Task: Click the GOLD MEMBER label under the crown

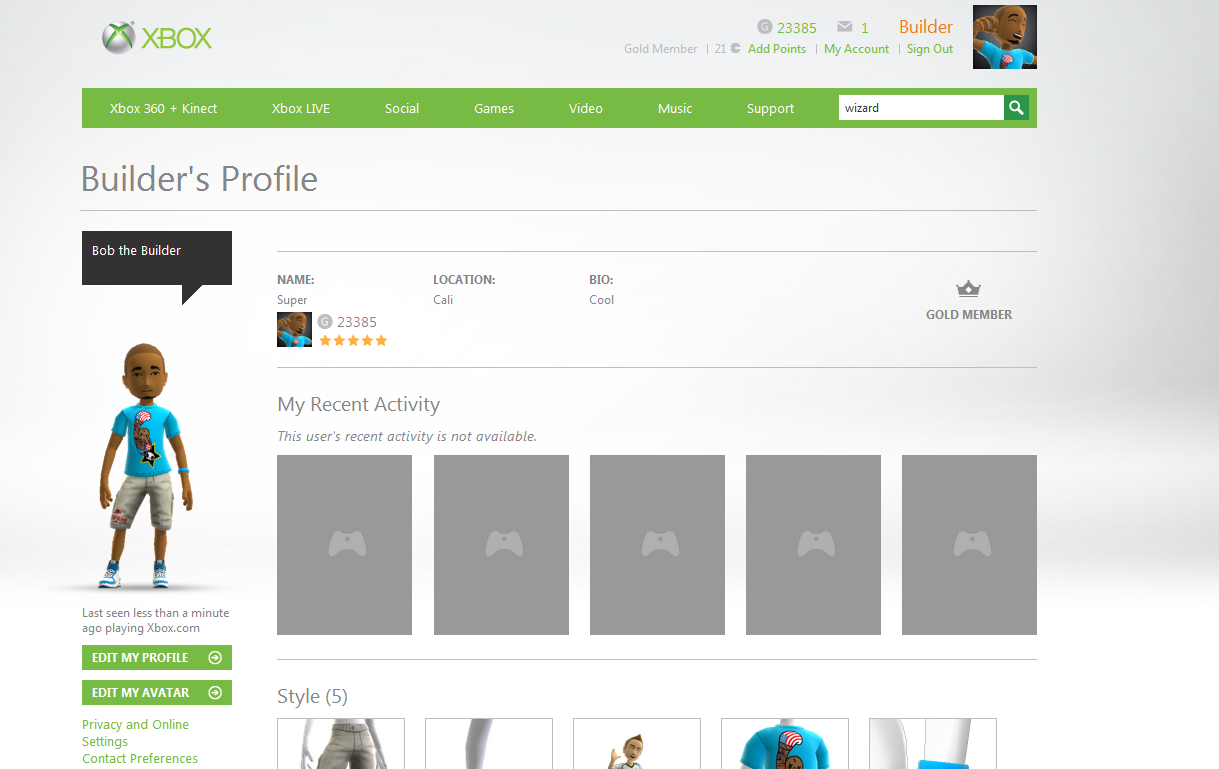Action: point(969,315)
